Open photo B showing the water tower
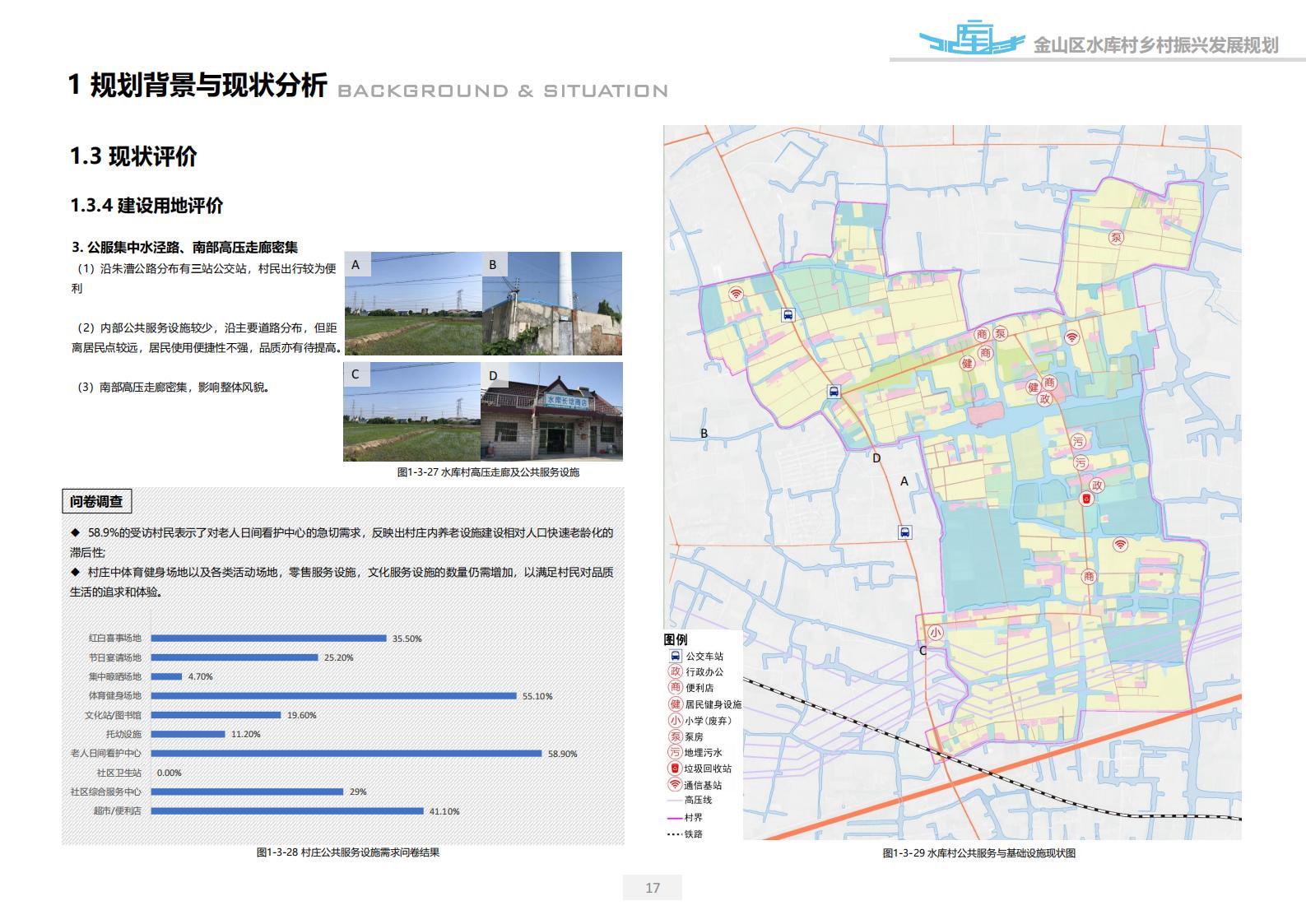Viewport: 1306px width, 924px height. click(552, 304)
